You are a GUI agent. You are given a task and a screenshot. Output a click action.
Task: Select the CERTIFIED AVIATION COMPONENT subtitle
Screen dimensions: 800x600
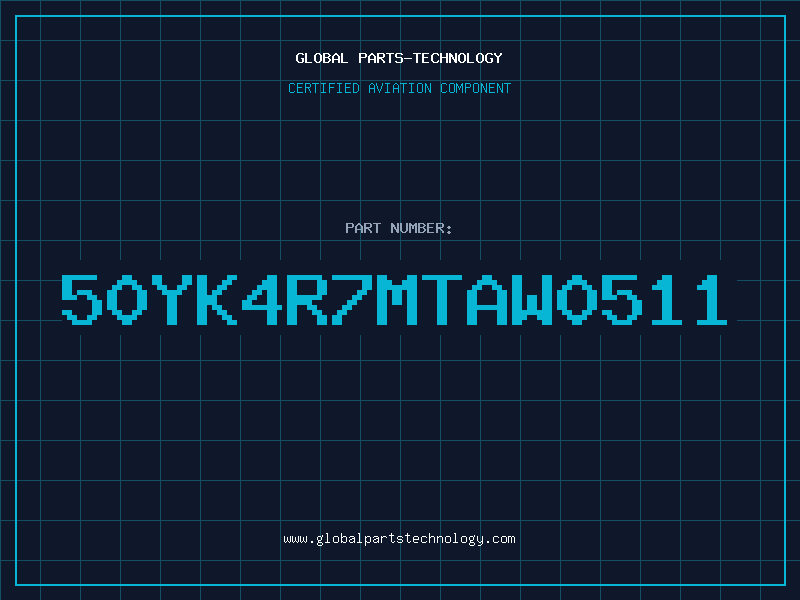tap(399, 88)
